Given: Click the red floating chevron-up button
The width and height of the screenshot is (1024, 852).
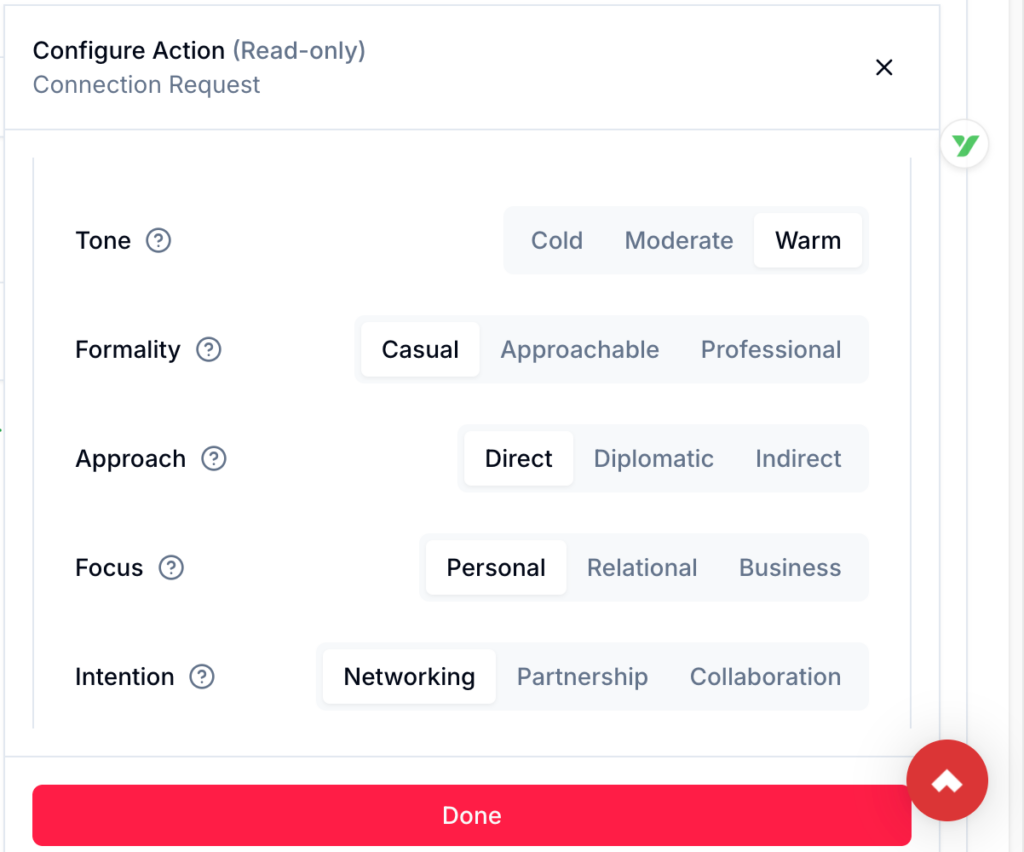Looking at the screenshot, I should pos(947,781).
